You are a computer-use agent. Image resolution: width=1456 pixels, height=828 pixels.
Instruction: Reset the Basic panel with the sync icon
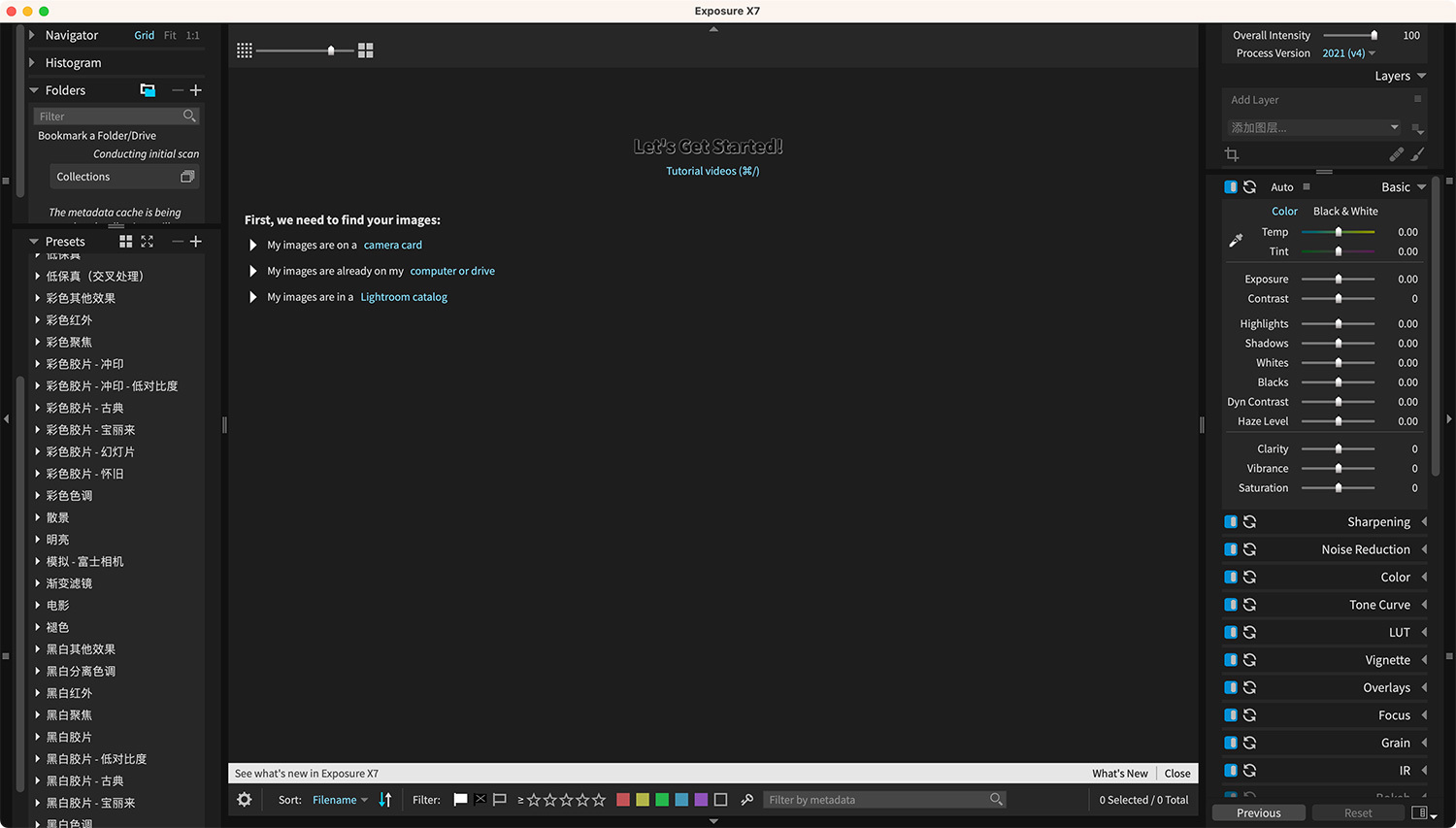pyautogui.click(x=1248, y=186)
